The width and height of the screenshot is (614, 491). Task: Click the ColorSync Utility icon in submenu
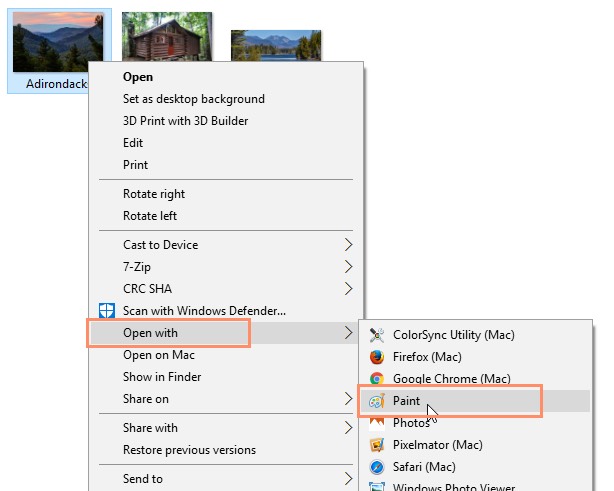(377, 335)
